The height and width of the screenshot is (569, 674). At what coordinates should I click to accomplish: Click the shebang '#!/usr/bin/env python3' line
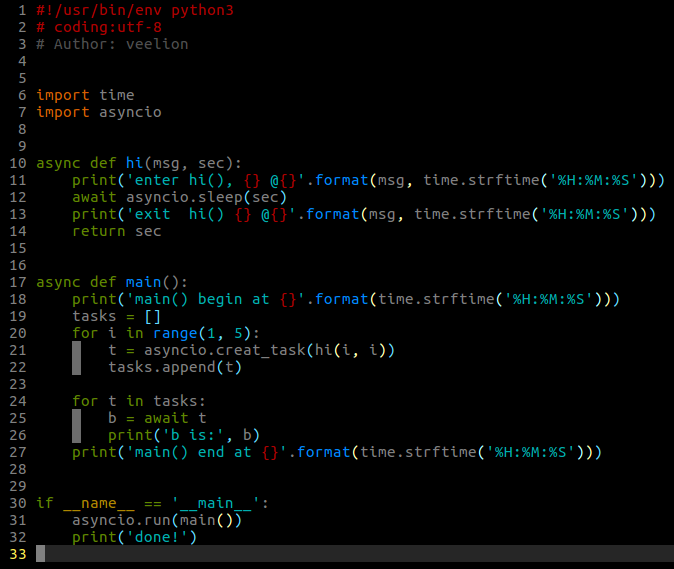[x=135, y=10]
